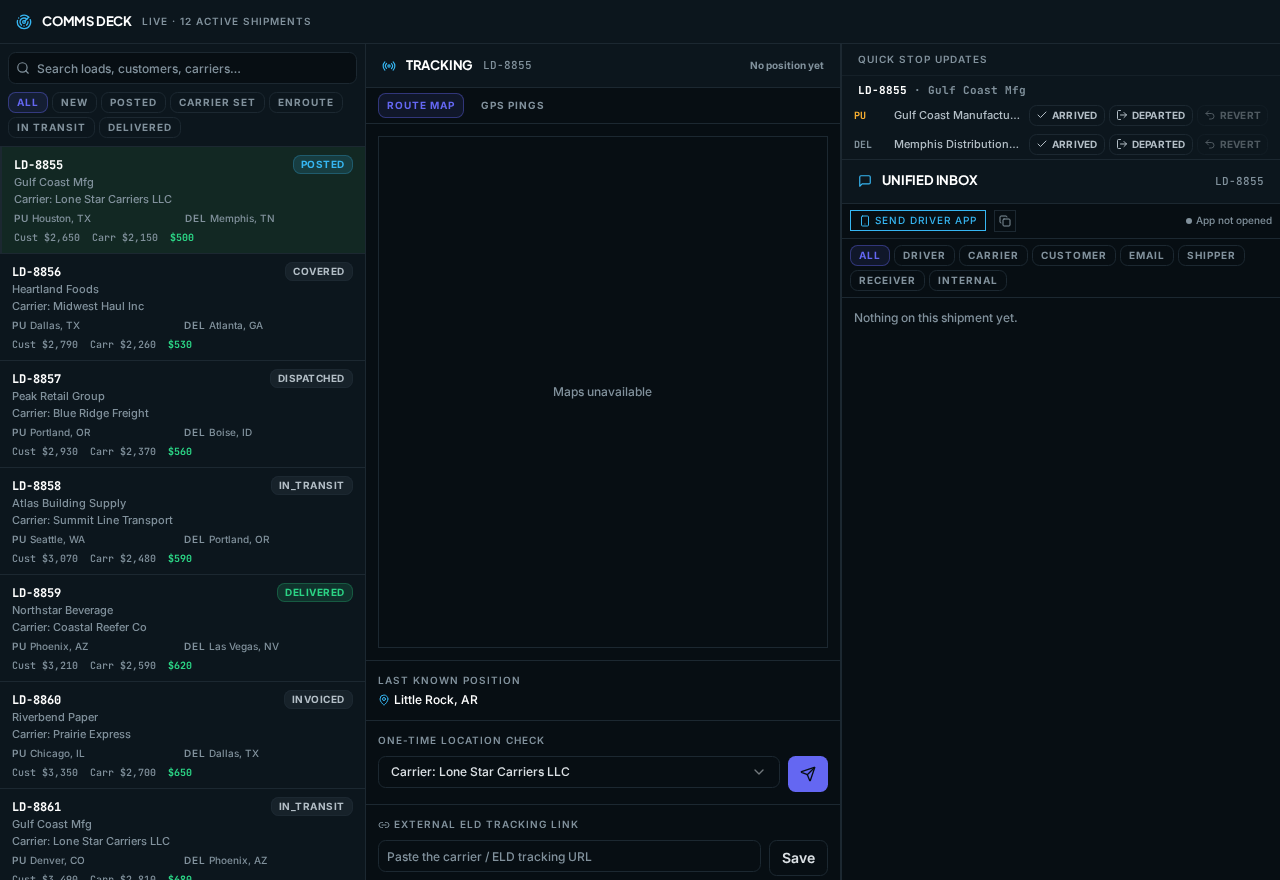Filter loads by New status
The image size is (1280, 880).
74,103
